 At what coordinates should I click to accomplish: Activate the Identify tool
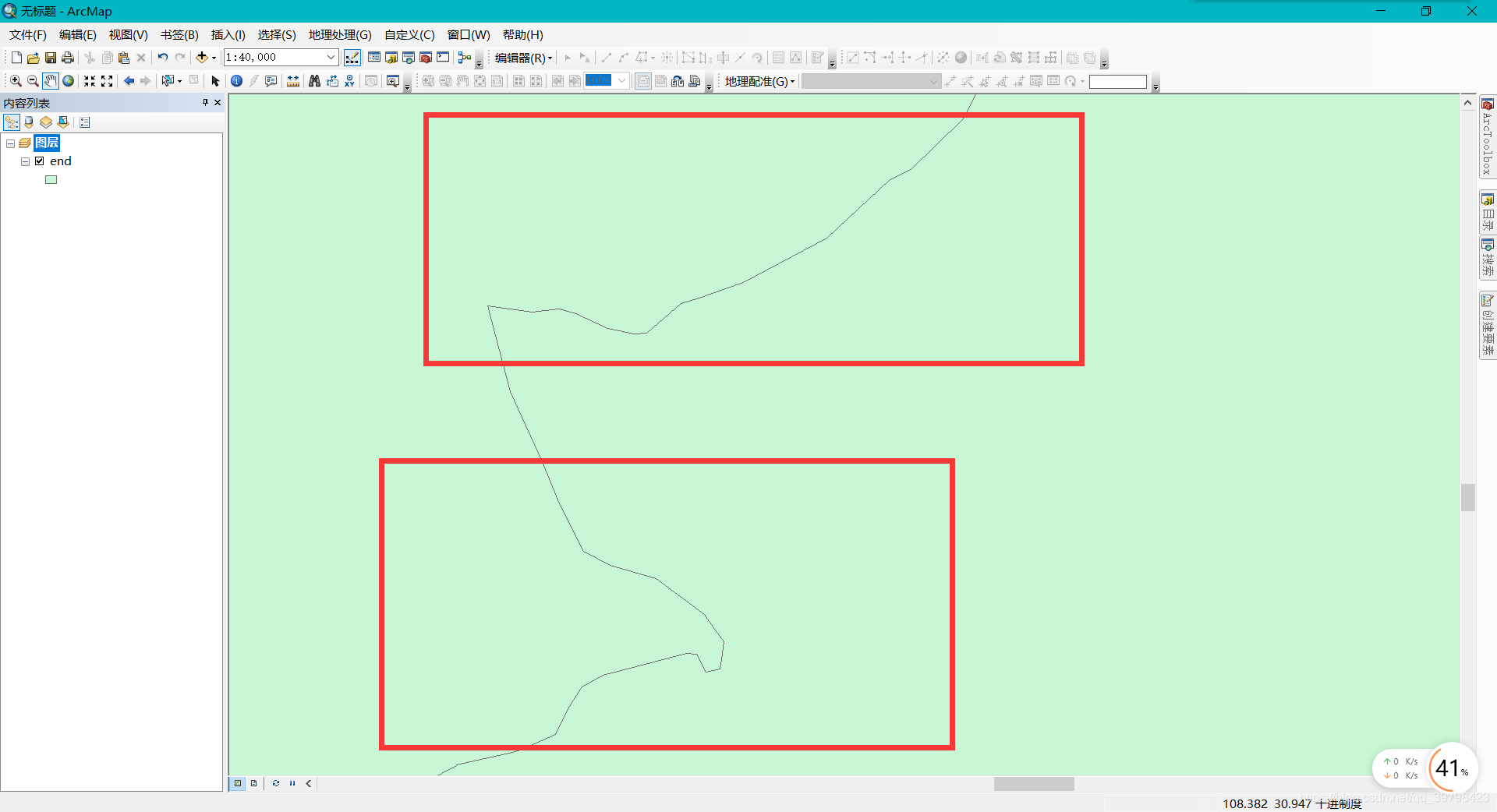(236, 81)
